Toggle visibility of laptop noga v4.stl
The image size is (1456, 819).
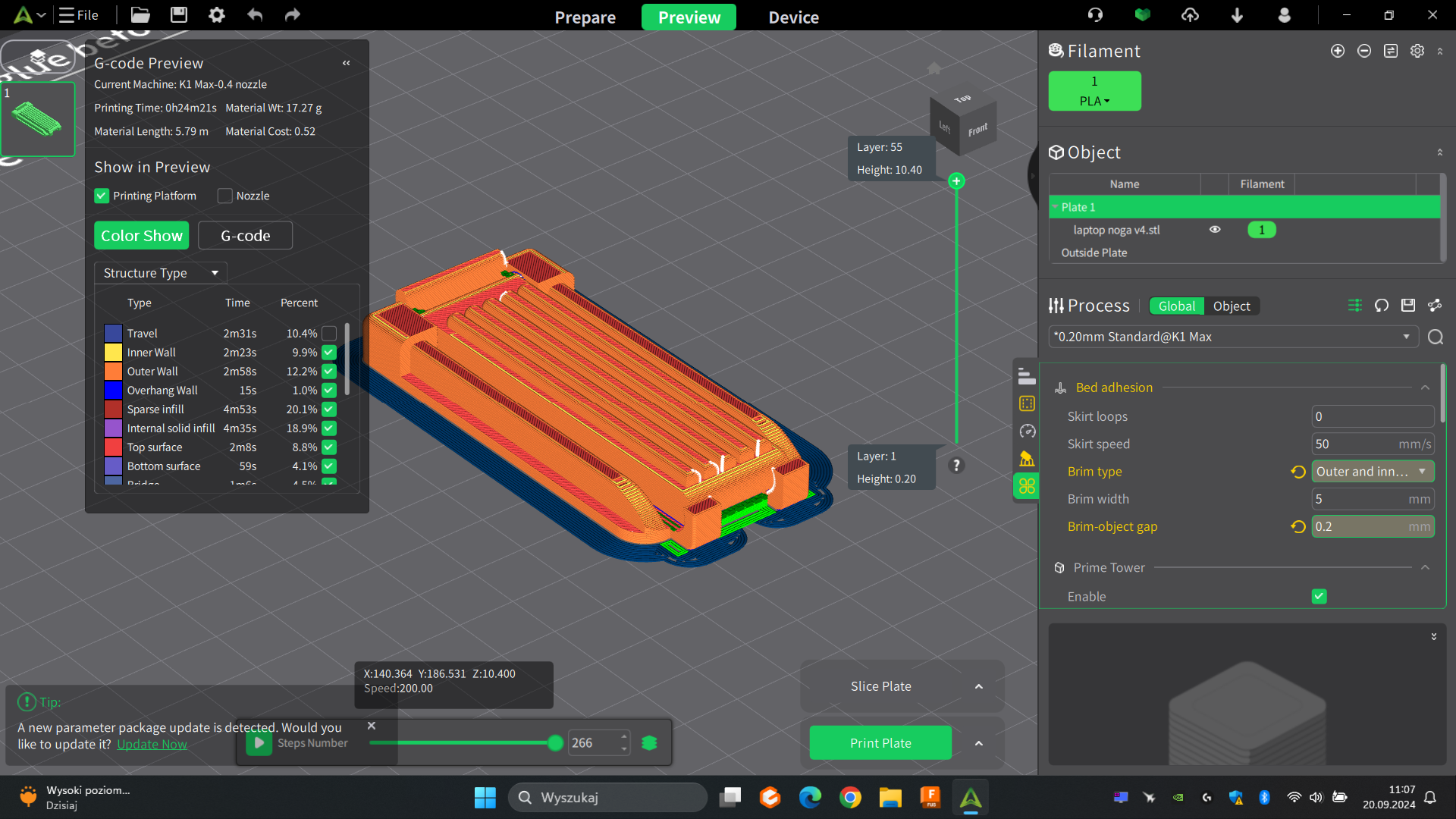click(1215, 230)
